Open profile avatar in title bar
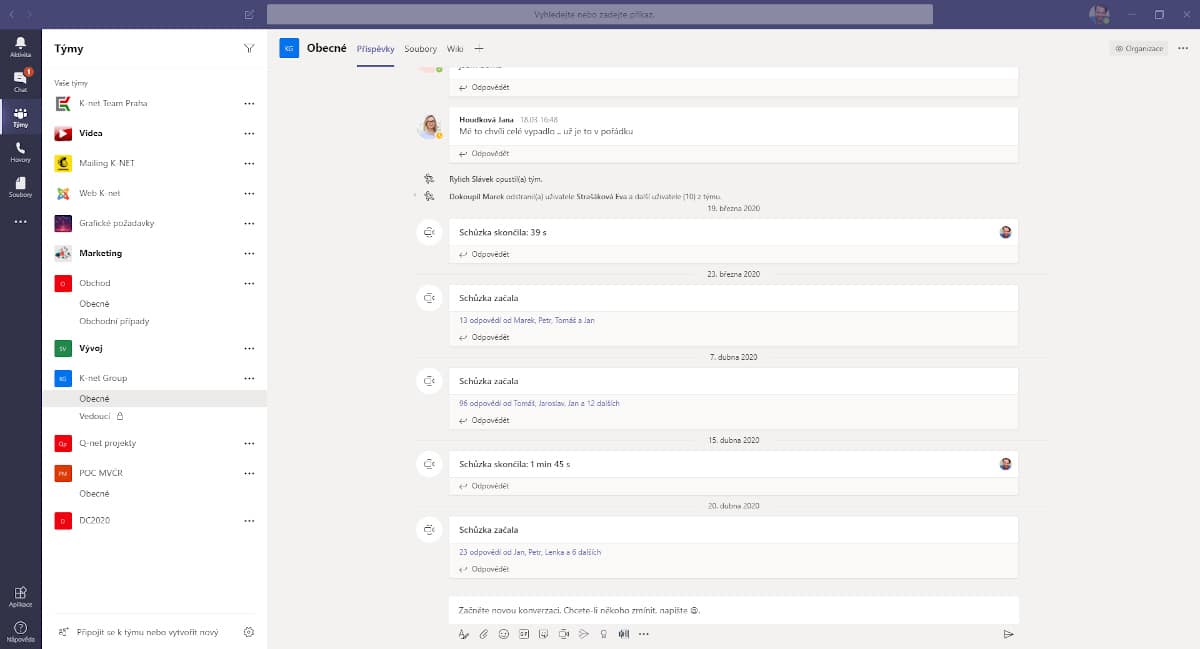This screenshot has height=649, width=1200. (1099, 15)
